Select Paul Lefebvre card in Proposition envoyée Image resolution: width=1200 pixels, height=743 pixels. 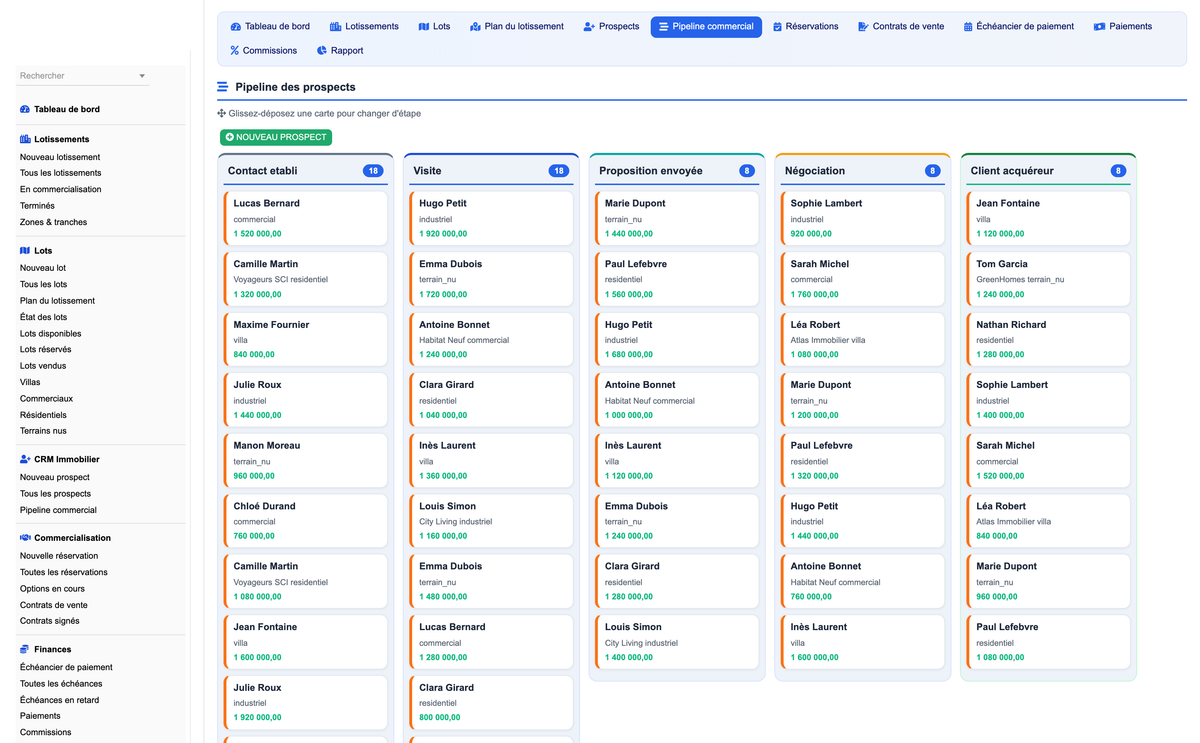coord(678,279)
